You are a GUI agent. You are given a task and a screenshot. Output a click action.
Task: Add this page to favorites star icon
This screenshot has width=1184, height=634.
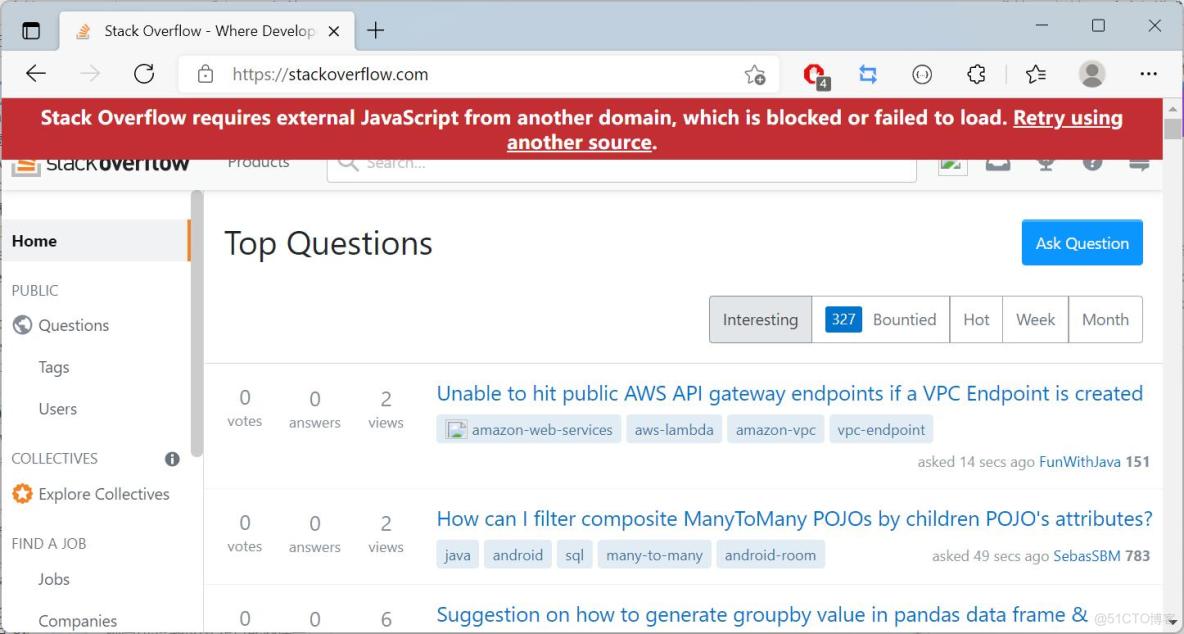click(755, 74)
